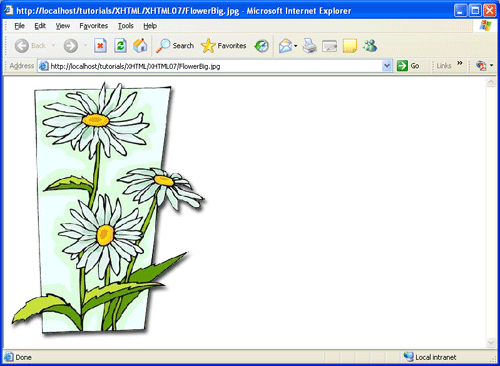Open the View menu
Image resolution: width=500 pixels, height=366 pixels.
(63, 26)
